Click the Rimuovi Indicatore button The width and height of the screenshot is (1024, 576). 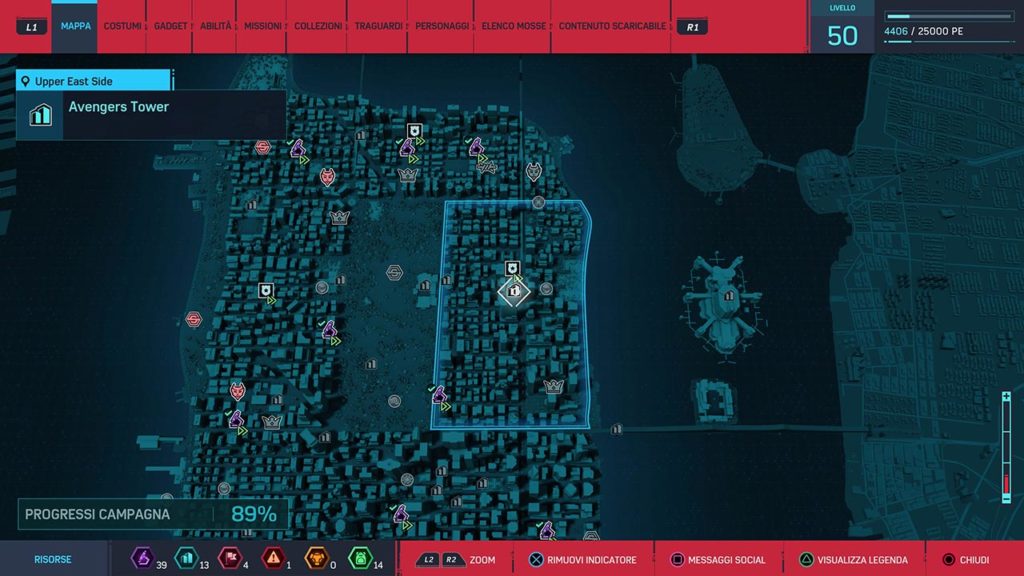(583, 560)
